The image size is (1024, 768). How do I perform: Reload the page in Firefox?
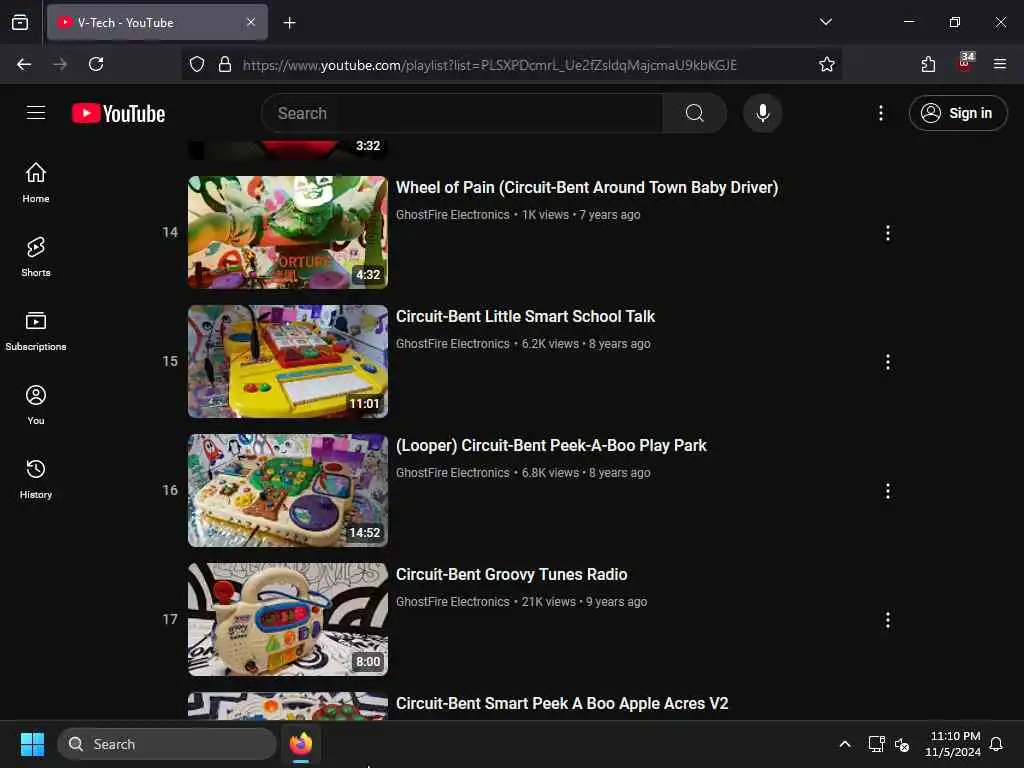(x=96, y=64)
